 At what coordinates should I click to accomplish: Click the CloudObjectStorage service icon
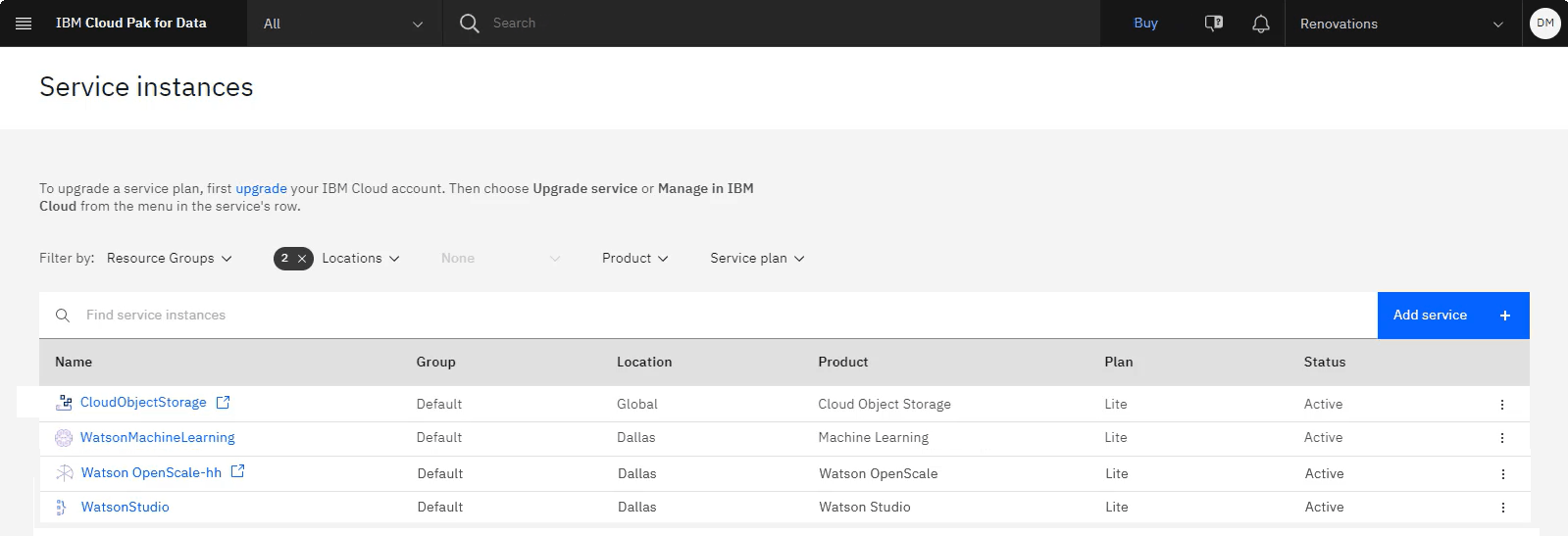tap(64, 403)
